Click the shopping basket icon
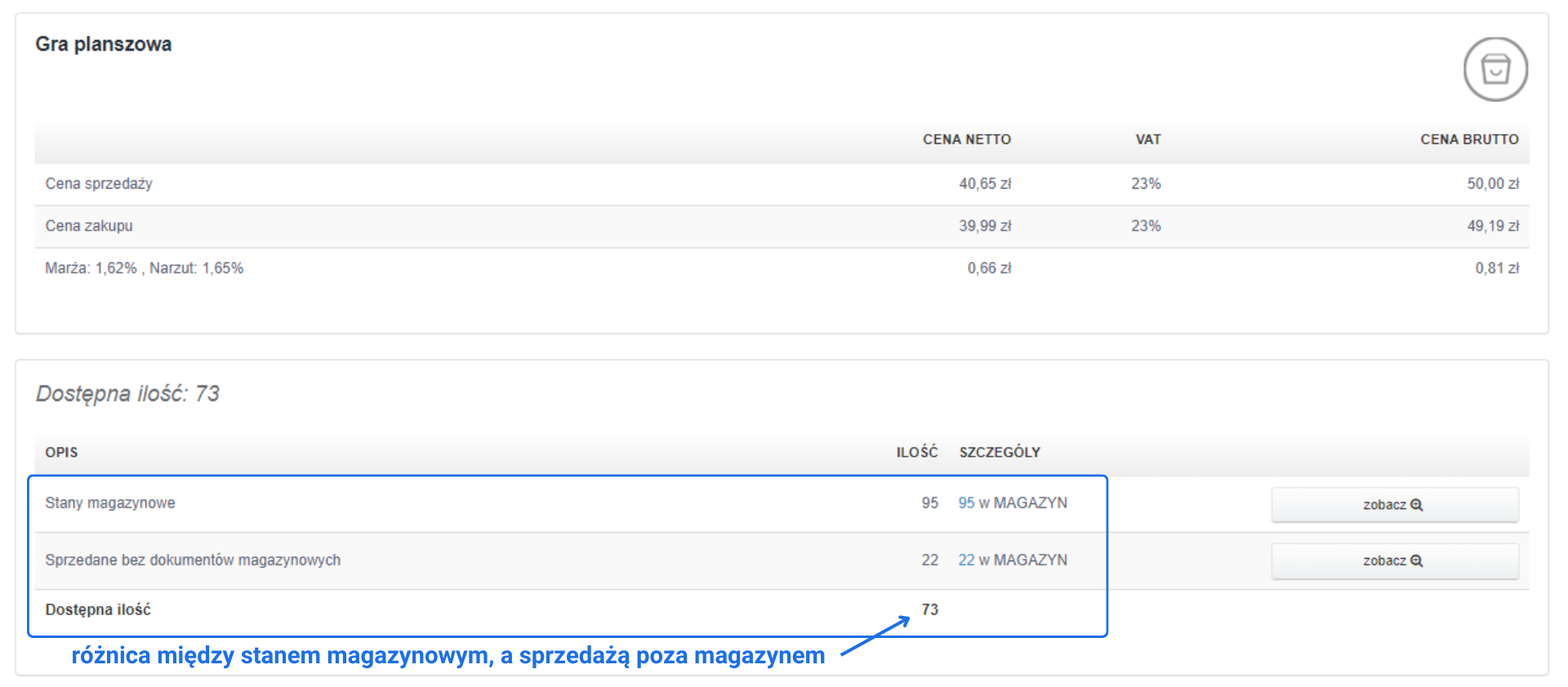The image size is (1568, 687). (1495, 69)
